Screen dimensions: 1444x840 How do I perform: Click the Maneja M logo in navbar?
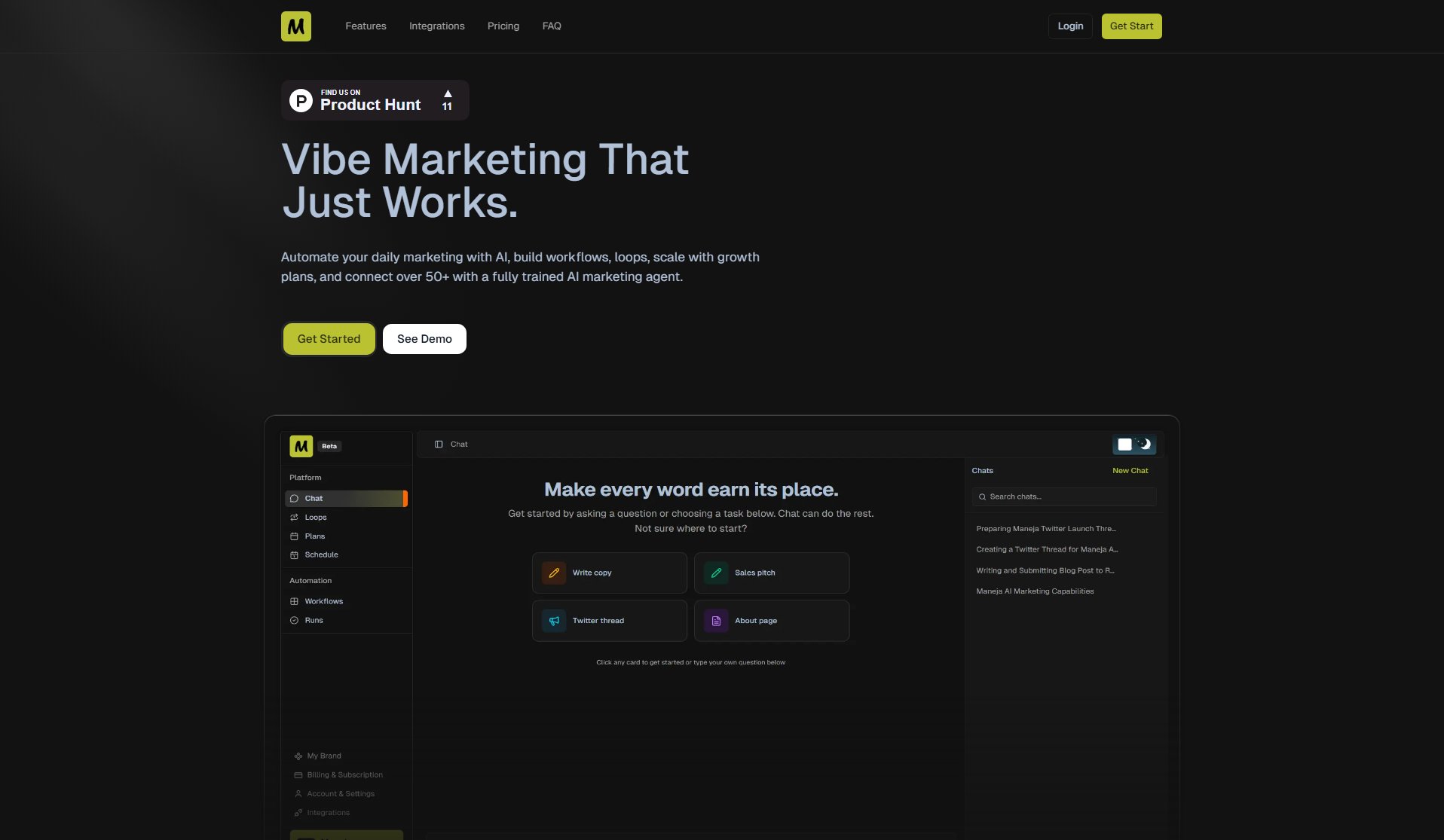[295, 26]
